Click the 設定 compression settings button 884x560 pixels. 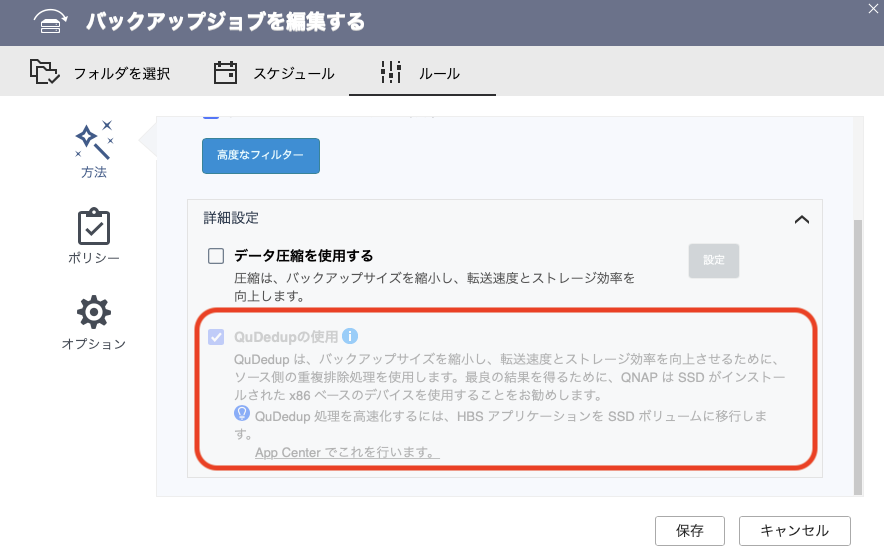pyautogui.click(x=714, y=261)
